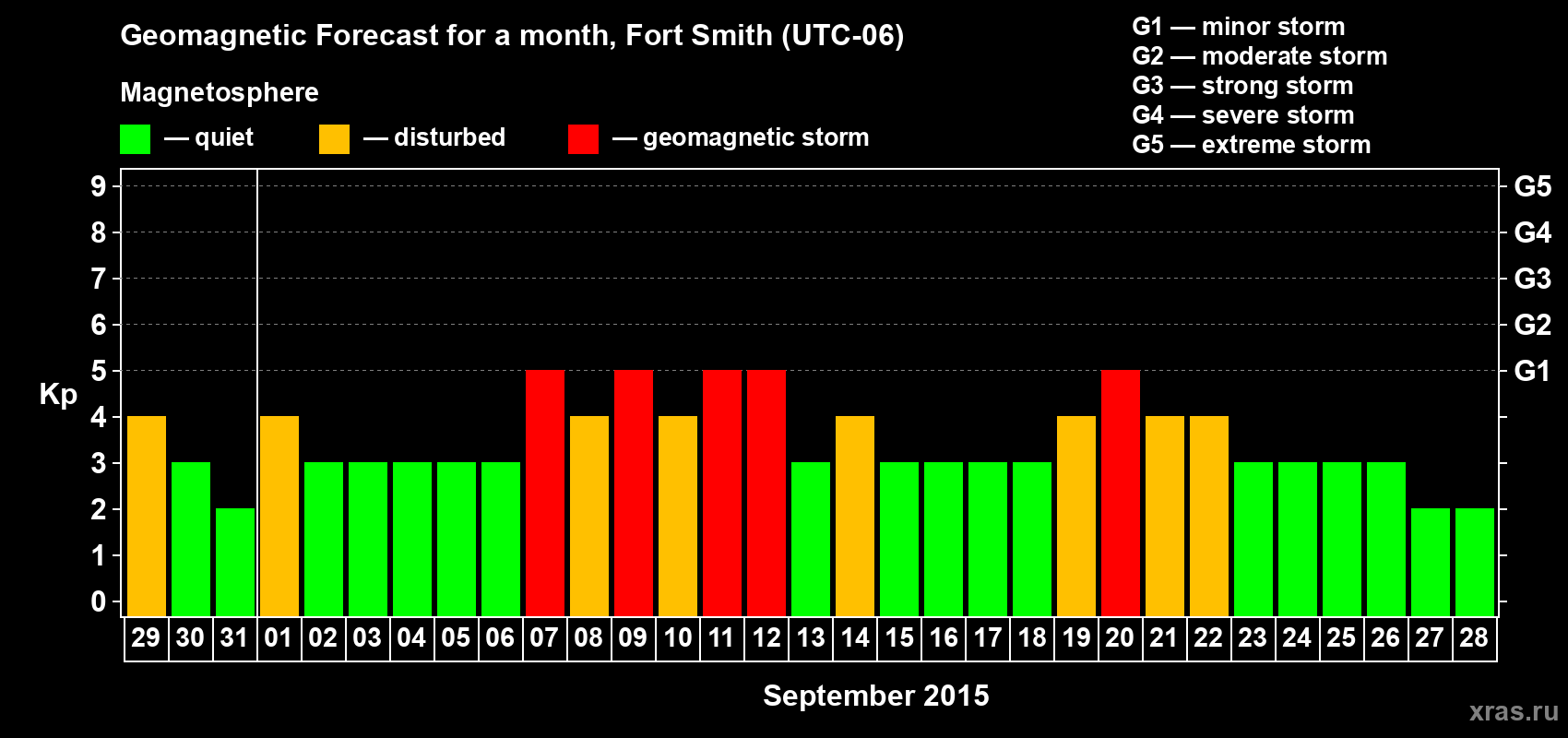Click the green quiet legend swatch
Viewport: 1568px width, 738px height.
pos(136,139)
